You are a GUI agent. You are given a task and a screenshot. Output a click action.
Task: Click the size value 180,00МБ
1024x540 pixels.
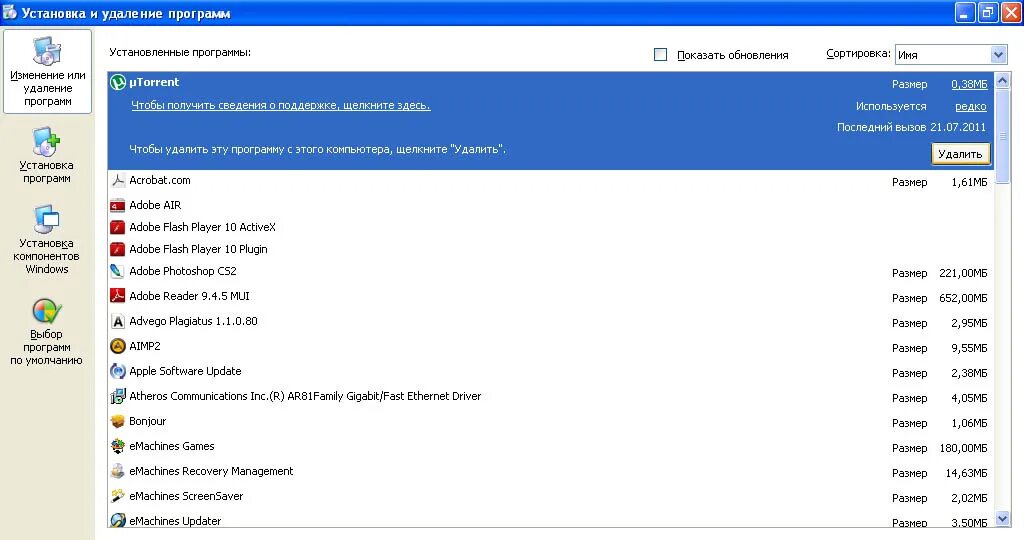[x=963, y=448]
